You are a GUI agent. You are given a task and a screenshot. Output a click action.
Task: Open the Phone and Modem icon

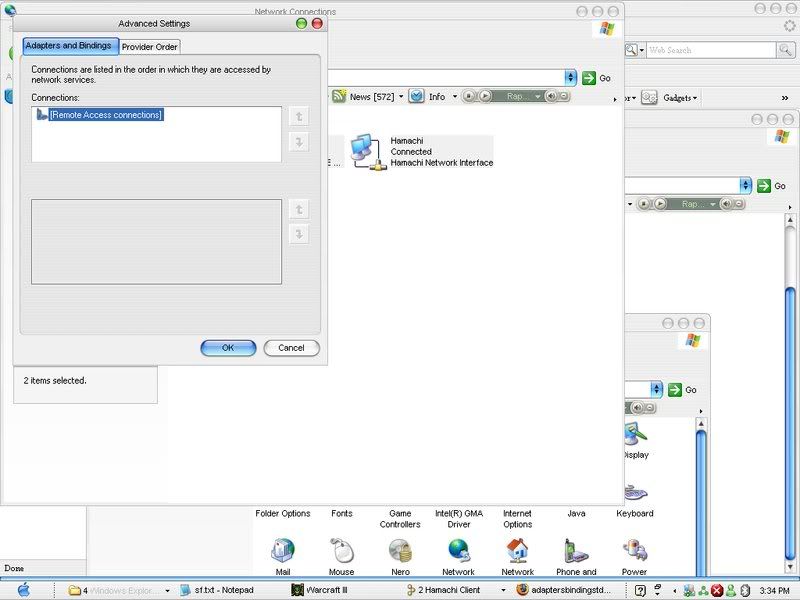576,550
